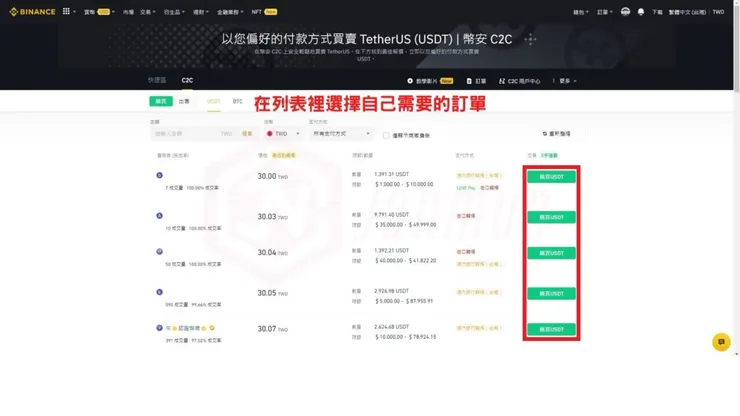Click advertiser avatar in 30.00 TWD row
This screenshot has width=740, height=416.
tap(160, 175)
